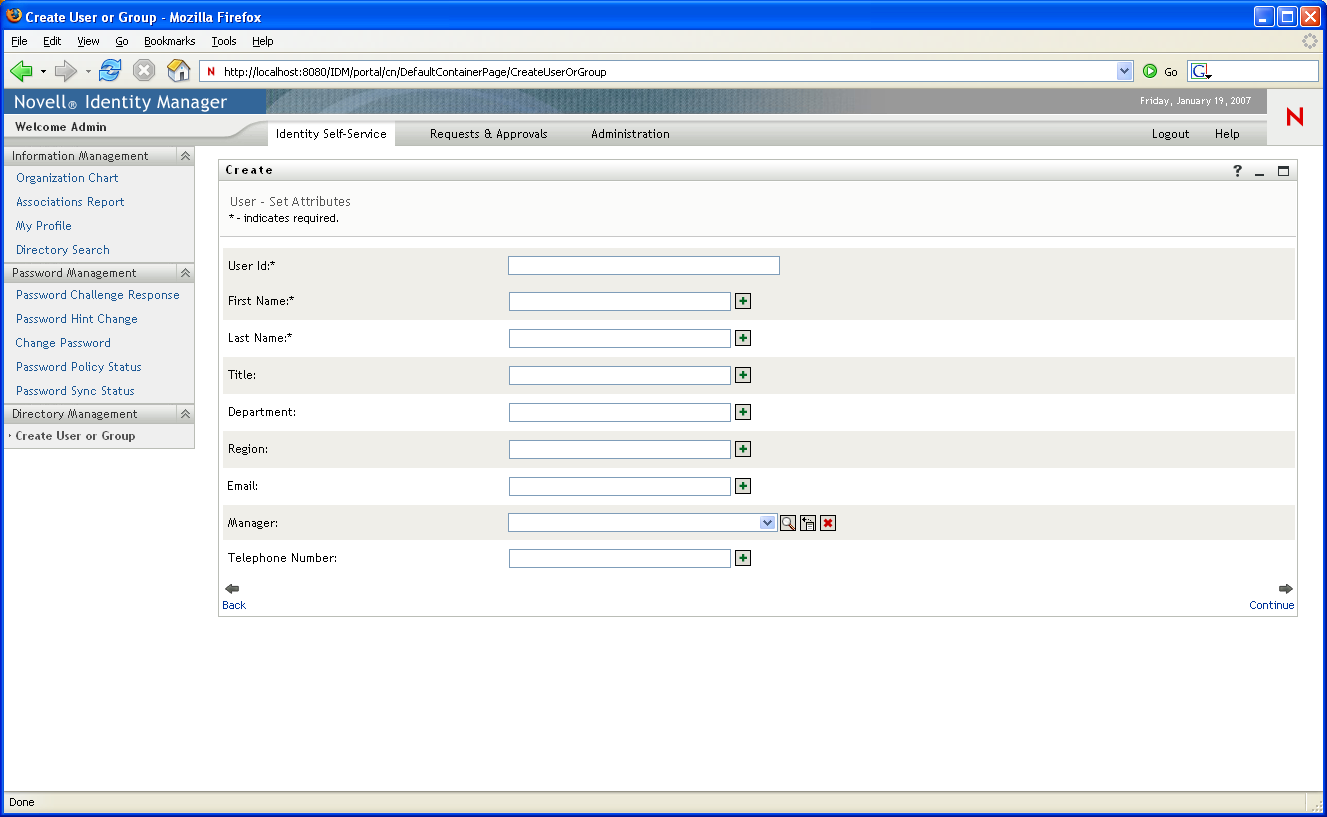The image size is (1327, 817).
Task: Focus the First Name input field
Action: [620, 301]
